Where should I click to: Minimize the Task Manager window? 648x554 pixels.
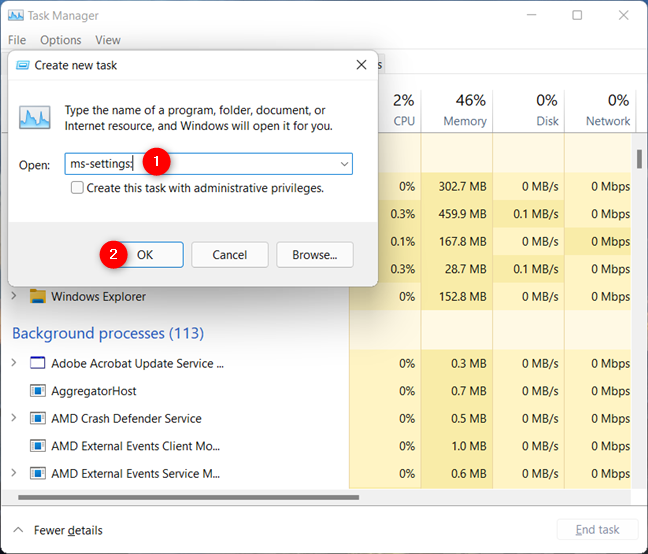pyautogui.click(x=531, y=15)
